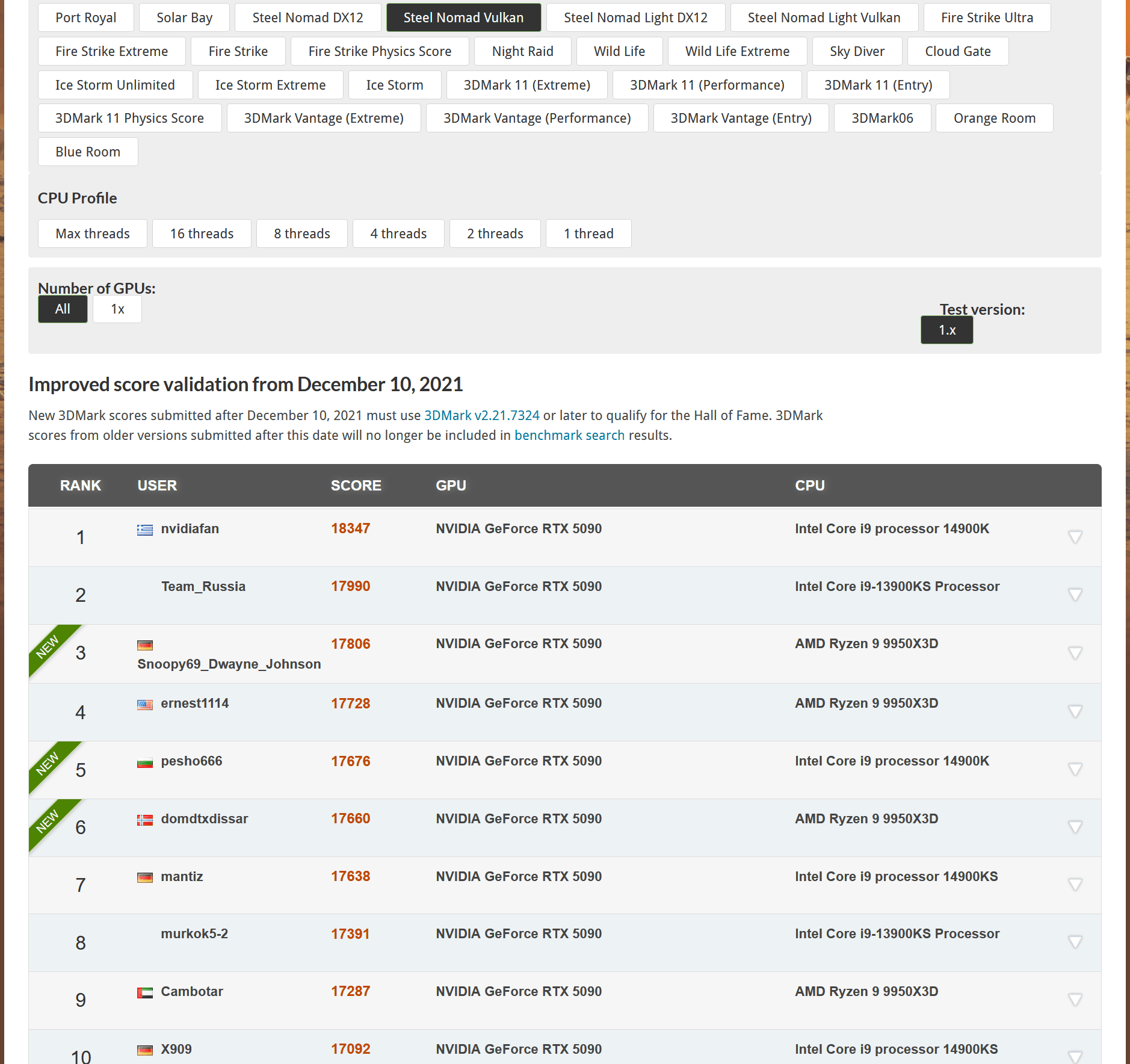Screen dimensions: 1130x1064
Task: Open the Blue Room leaderboard
Action: (88, 152)
